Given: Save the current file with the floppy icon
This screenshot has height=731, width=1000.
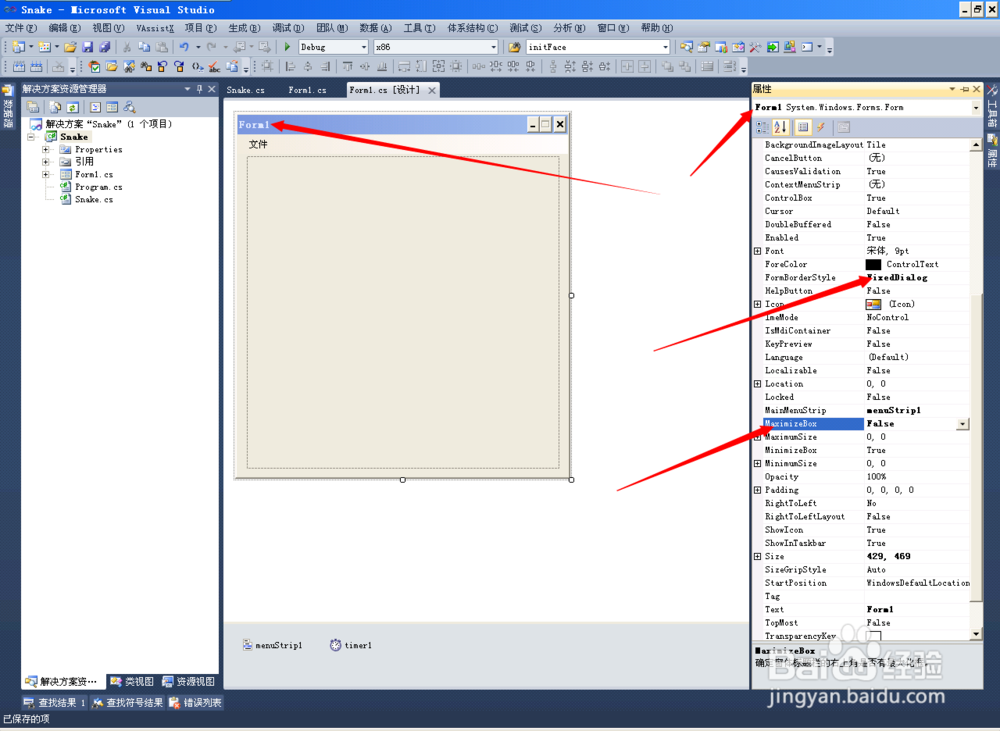Looking at the screenshot, I should pyautogui.click(x=87, y=47).
